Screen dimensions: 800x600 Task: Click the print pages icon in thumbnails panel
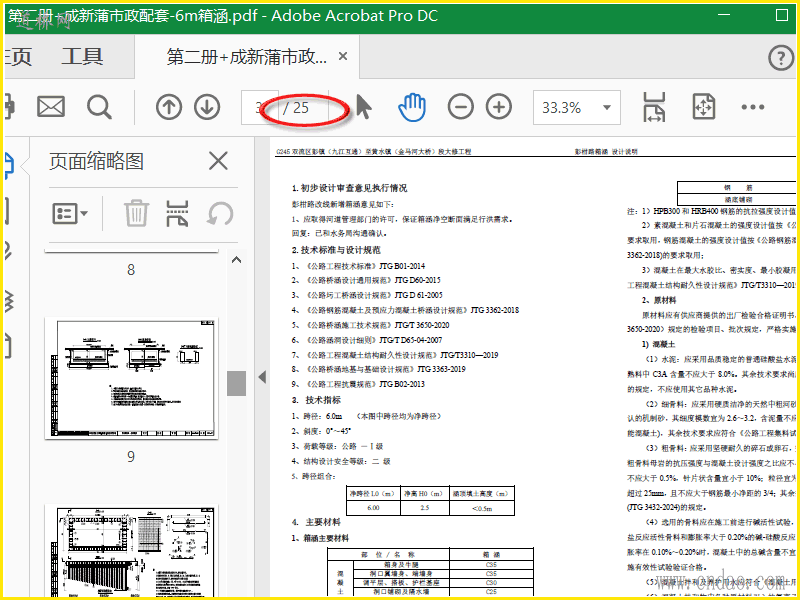pyautogui.click(x=178, y=213)
